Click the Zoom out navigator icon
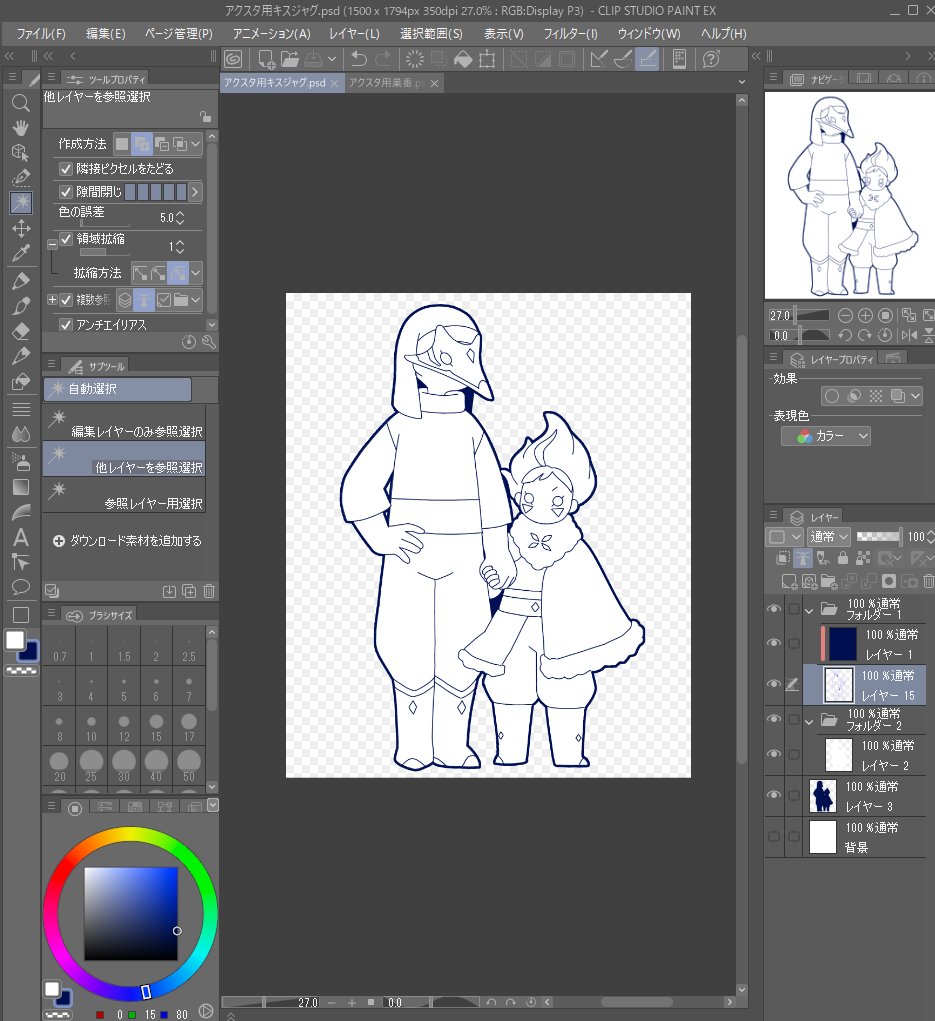Viewport: 935px width, 1021px height. click(x=845, y=316)
